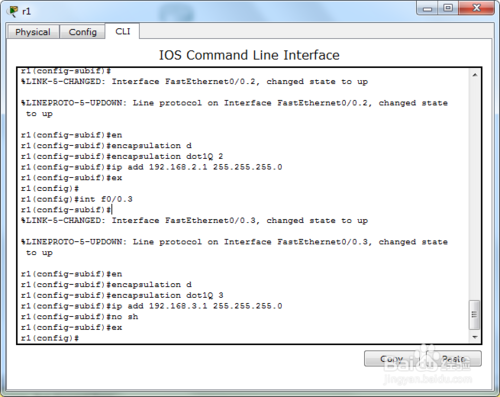Click the line 'ip add 192.168.3.1 255.255.255.0'
500x397 pixels.
[151, 306]
